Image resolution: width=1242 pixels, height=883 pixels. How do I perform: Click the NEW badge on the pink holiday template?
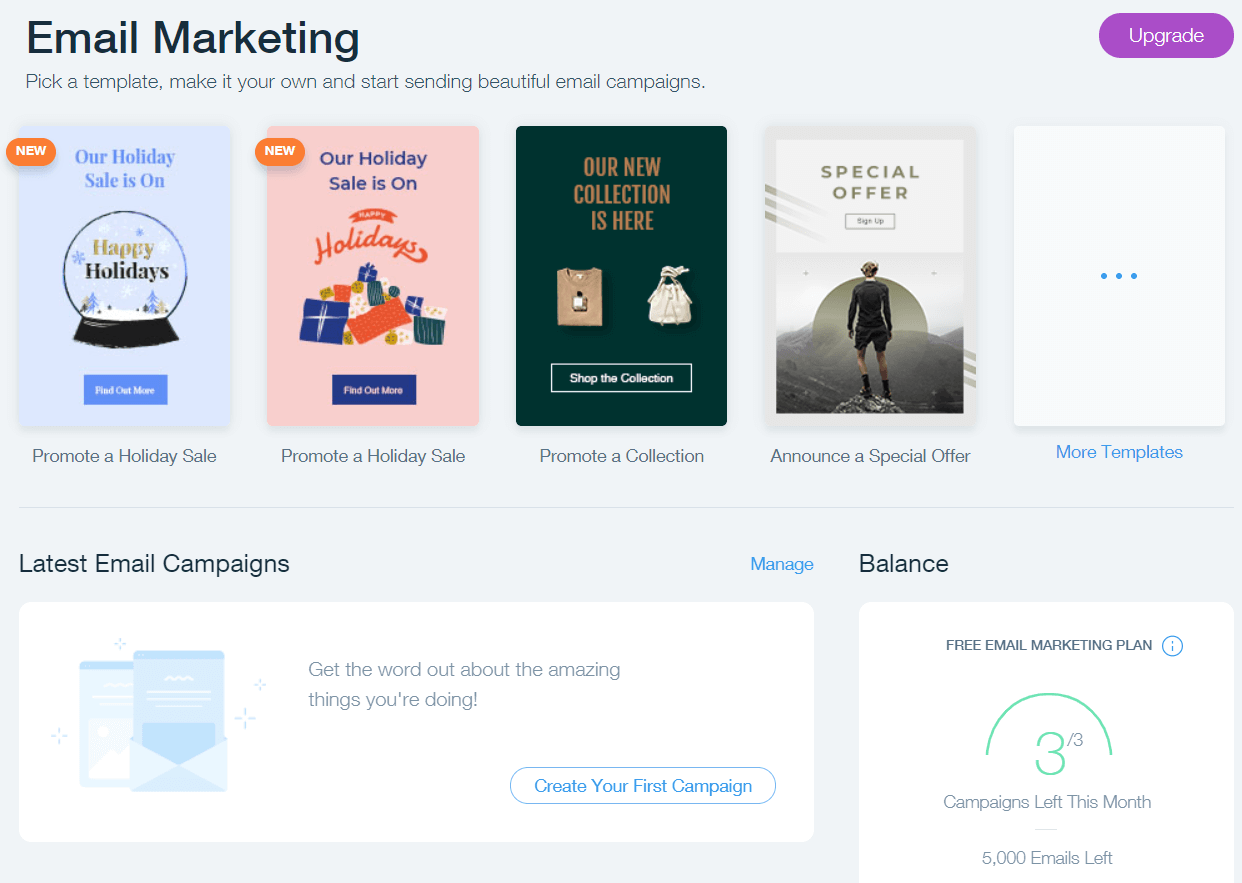tap(279, 151)
